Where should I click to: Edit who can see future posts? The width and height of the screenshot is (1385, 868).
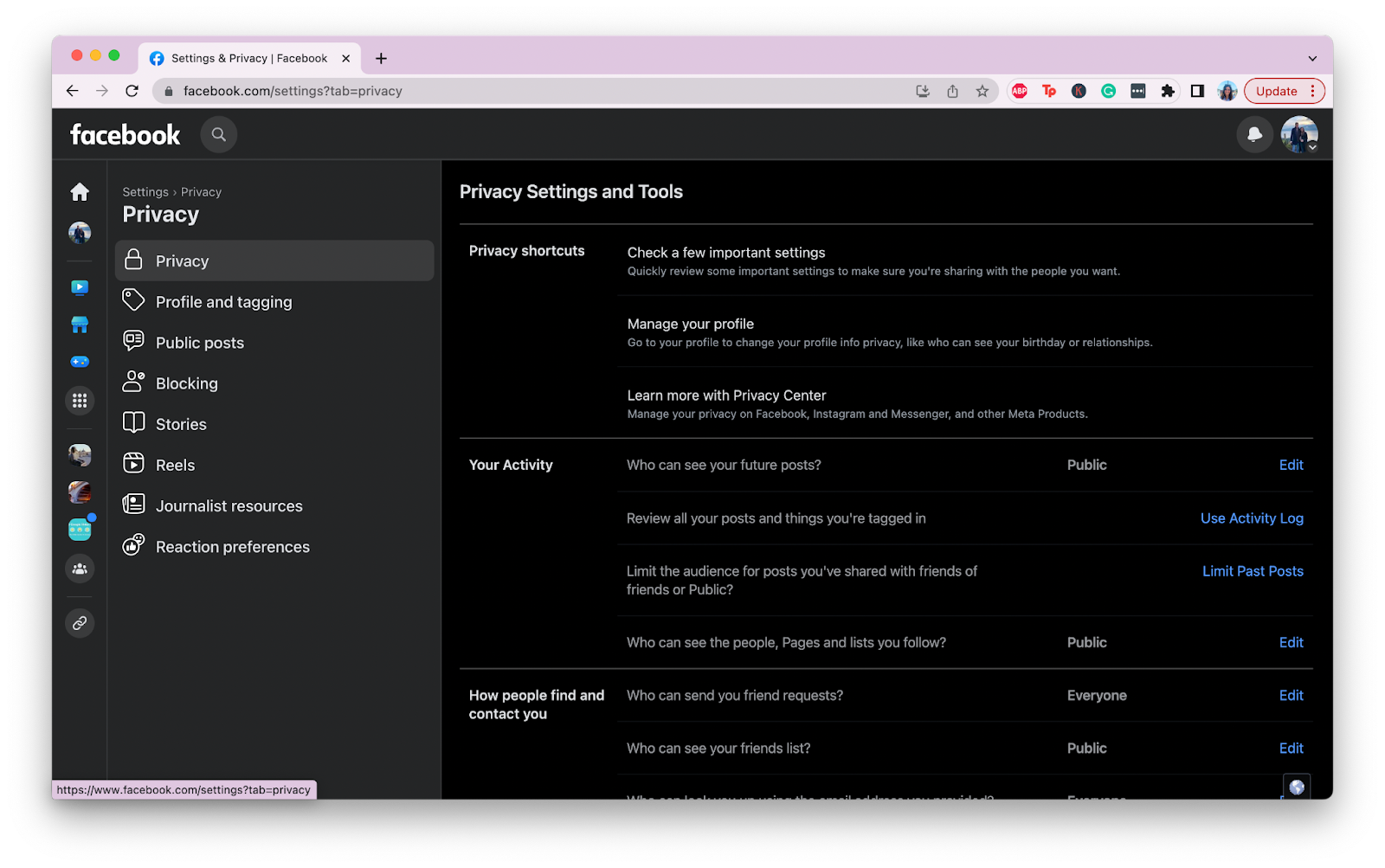pos(1291,465)
